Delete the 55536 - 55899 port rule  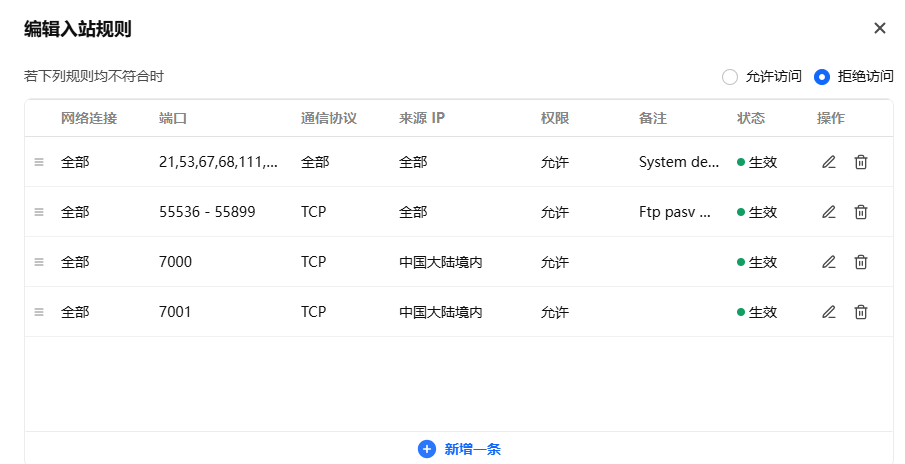(x=861, y=212)
